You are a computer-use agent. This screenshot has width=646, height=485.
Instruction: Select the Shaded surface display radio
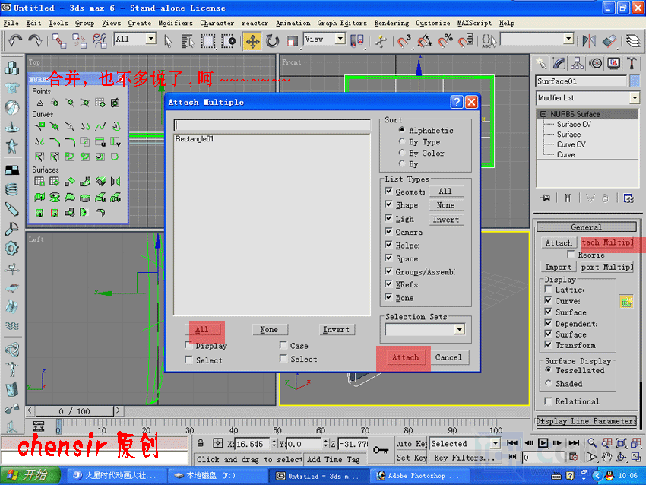(x=548, y=383)
